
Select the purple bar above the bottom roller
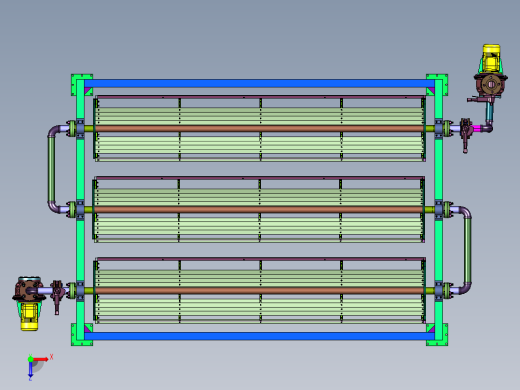pyautogui.click(x=261, y=259)
